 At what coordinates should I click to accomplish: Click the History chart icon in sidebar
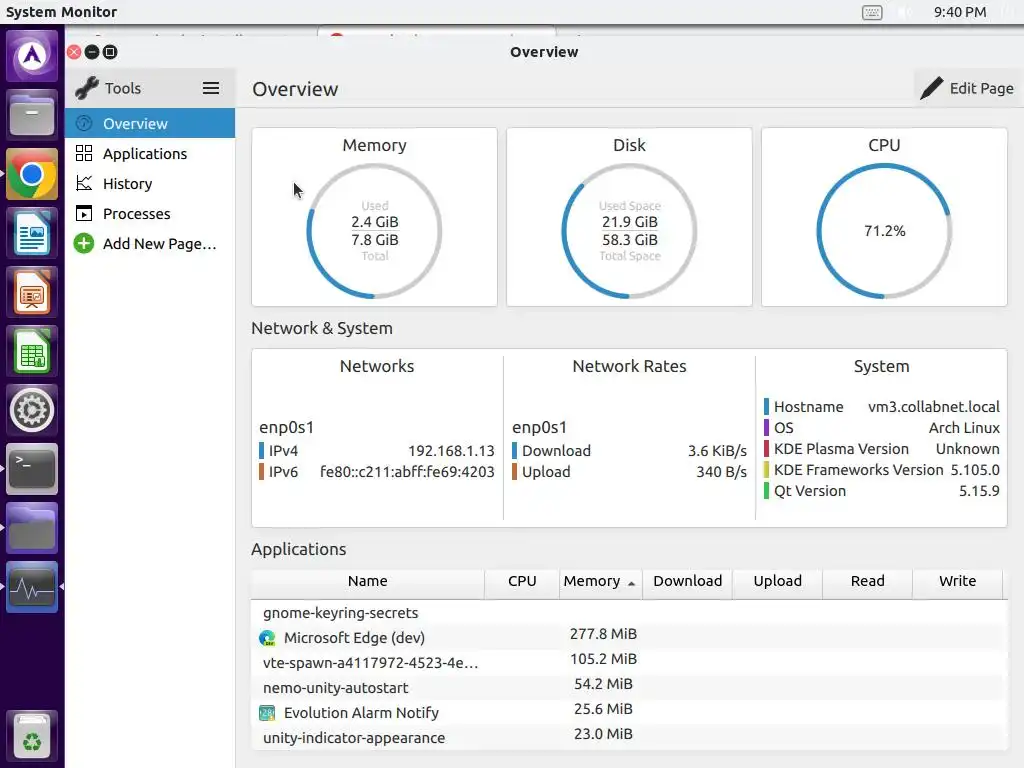84,184
